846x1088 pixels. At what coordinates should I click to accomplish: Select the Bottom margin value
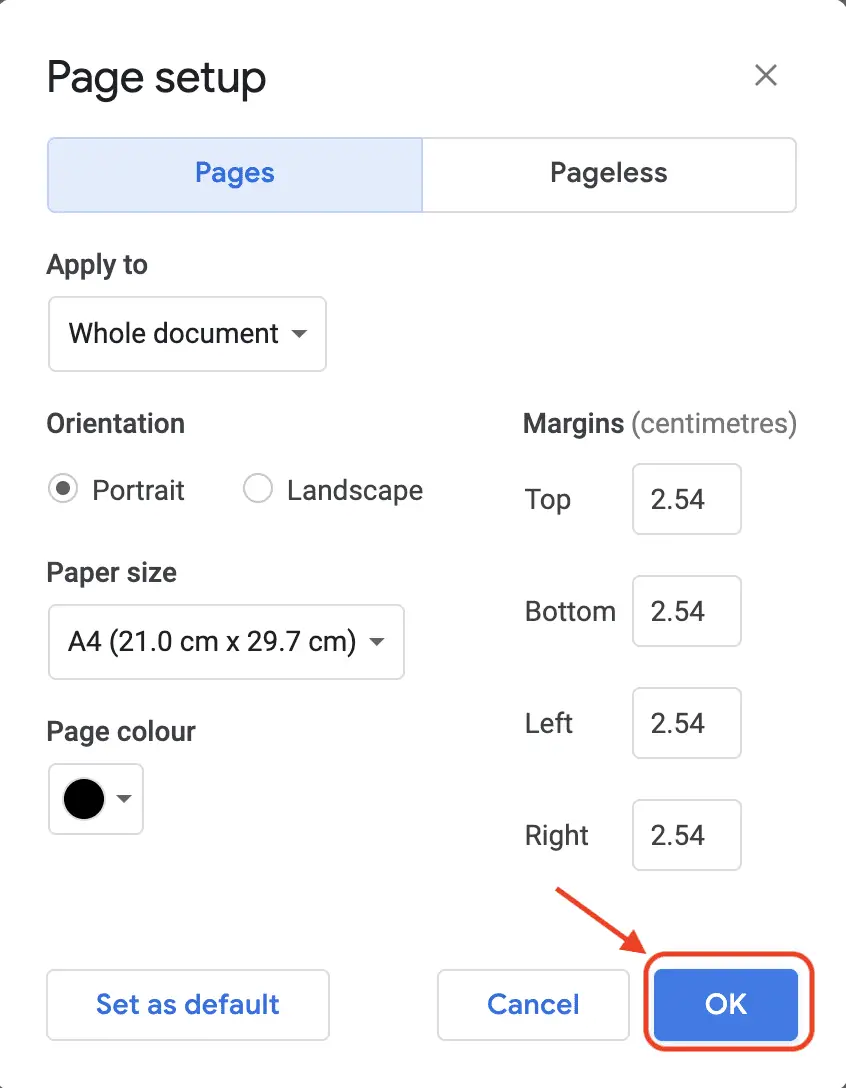[x=686, y=611]
